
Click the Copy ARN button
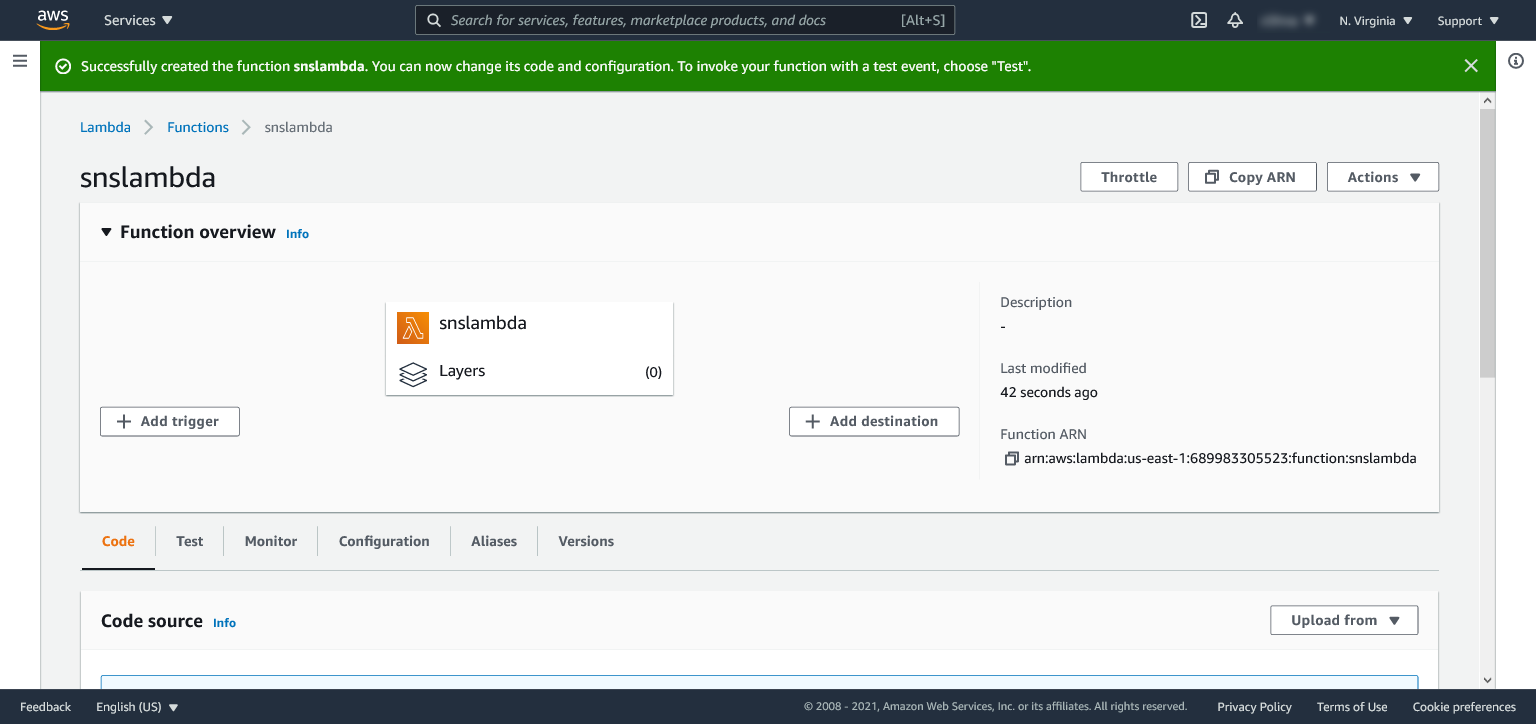(x=1252, y=177)
